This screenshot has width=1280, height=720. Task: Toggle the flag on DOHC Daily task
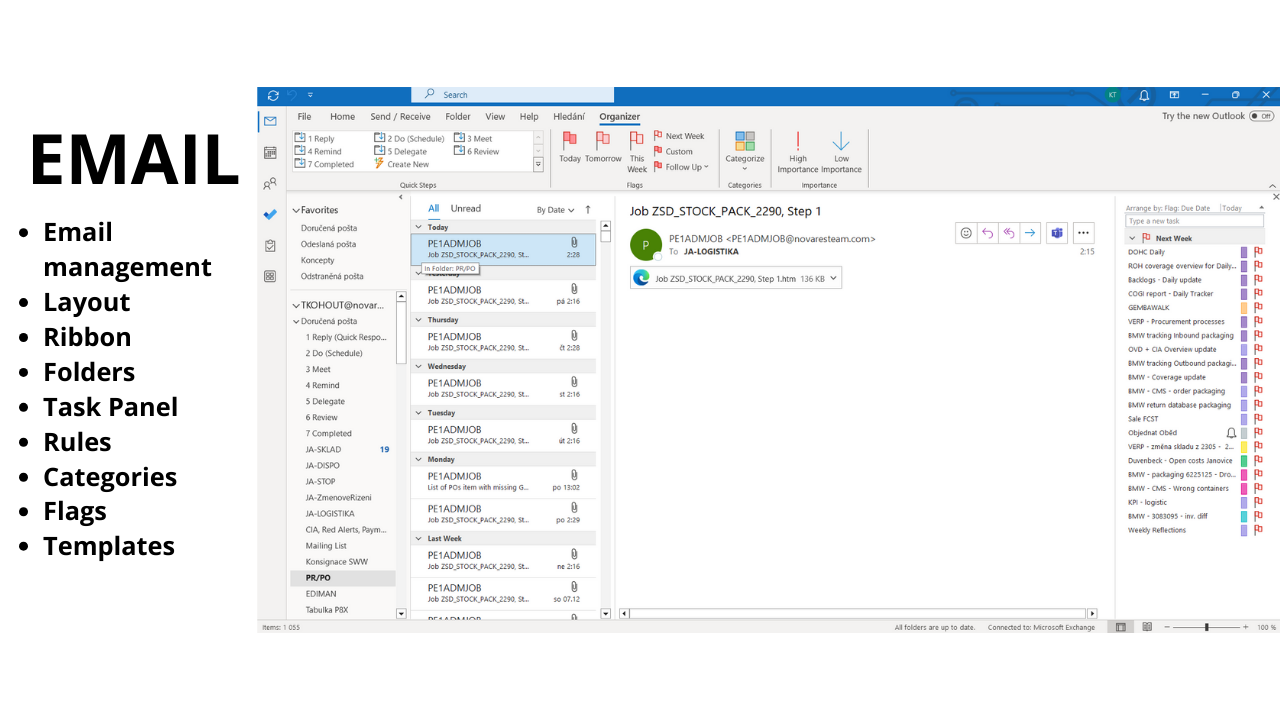click(x=1258, y=252)
